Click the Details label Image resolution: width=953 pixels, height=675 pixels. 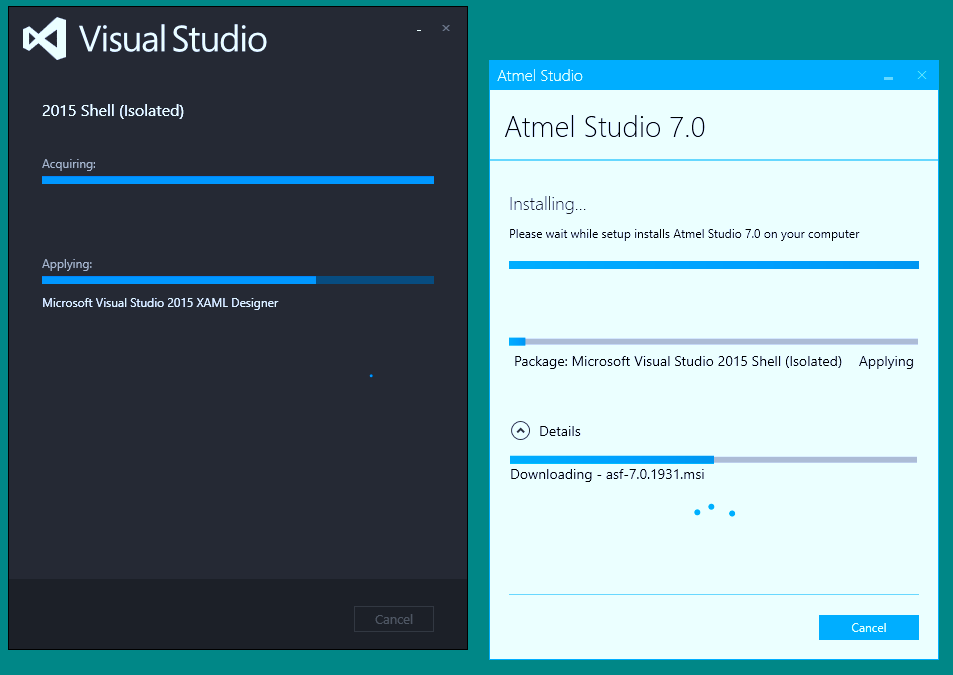pyautogui.click(x=560, y=431)
